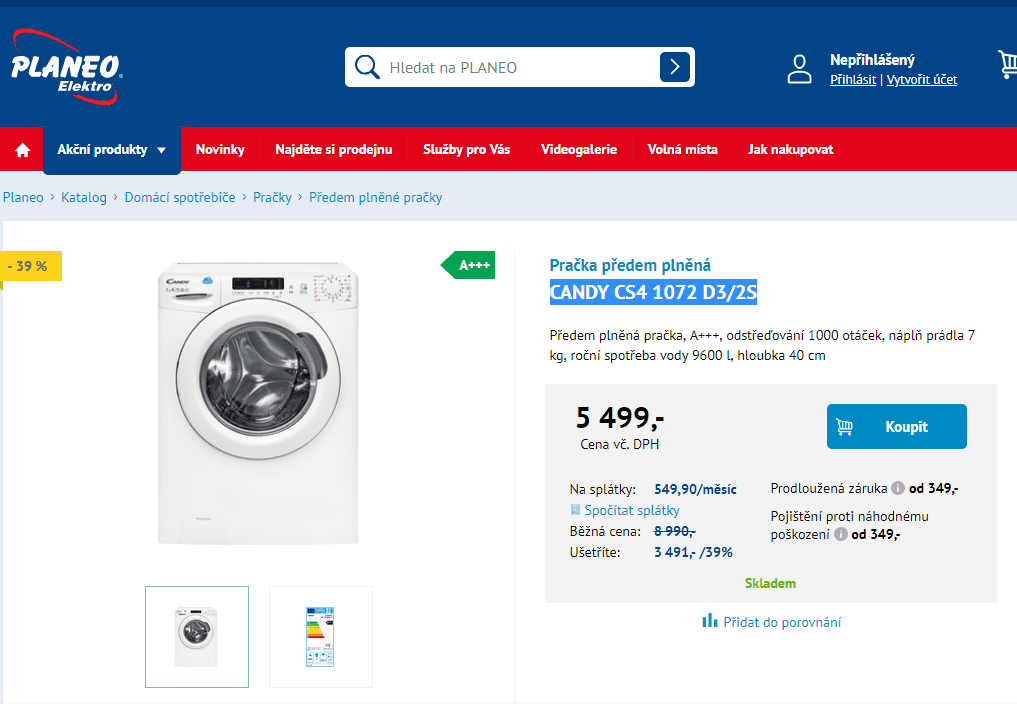
Task: Open Najděte si prodejnu menu item
Action: coord(333,149)
